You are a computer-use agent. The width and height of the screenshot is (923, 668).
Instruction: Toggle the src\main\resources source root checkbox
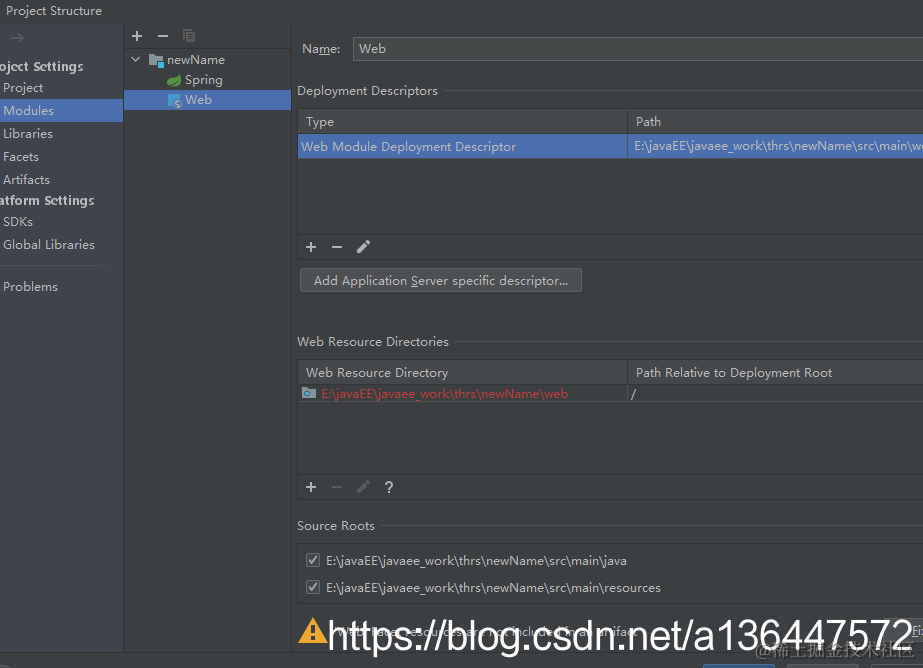313,587
